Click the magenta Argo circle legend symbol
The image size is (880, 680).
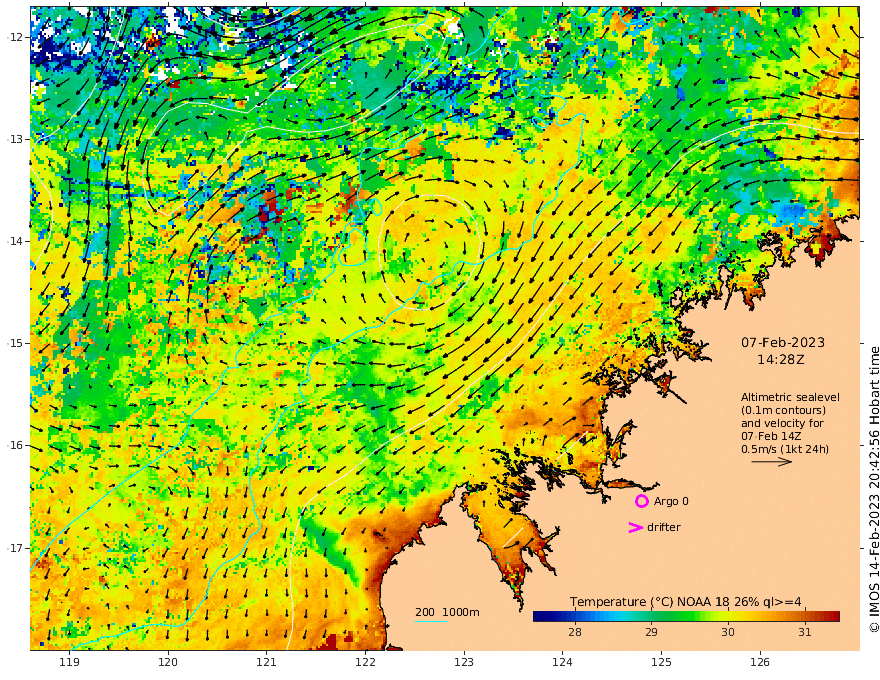coord(641,501)
